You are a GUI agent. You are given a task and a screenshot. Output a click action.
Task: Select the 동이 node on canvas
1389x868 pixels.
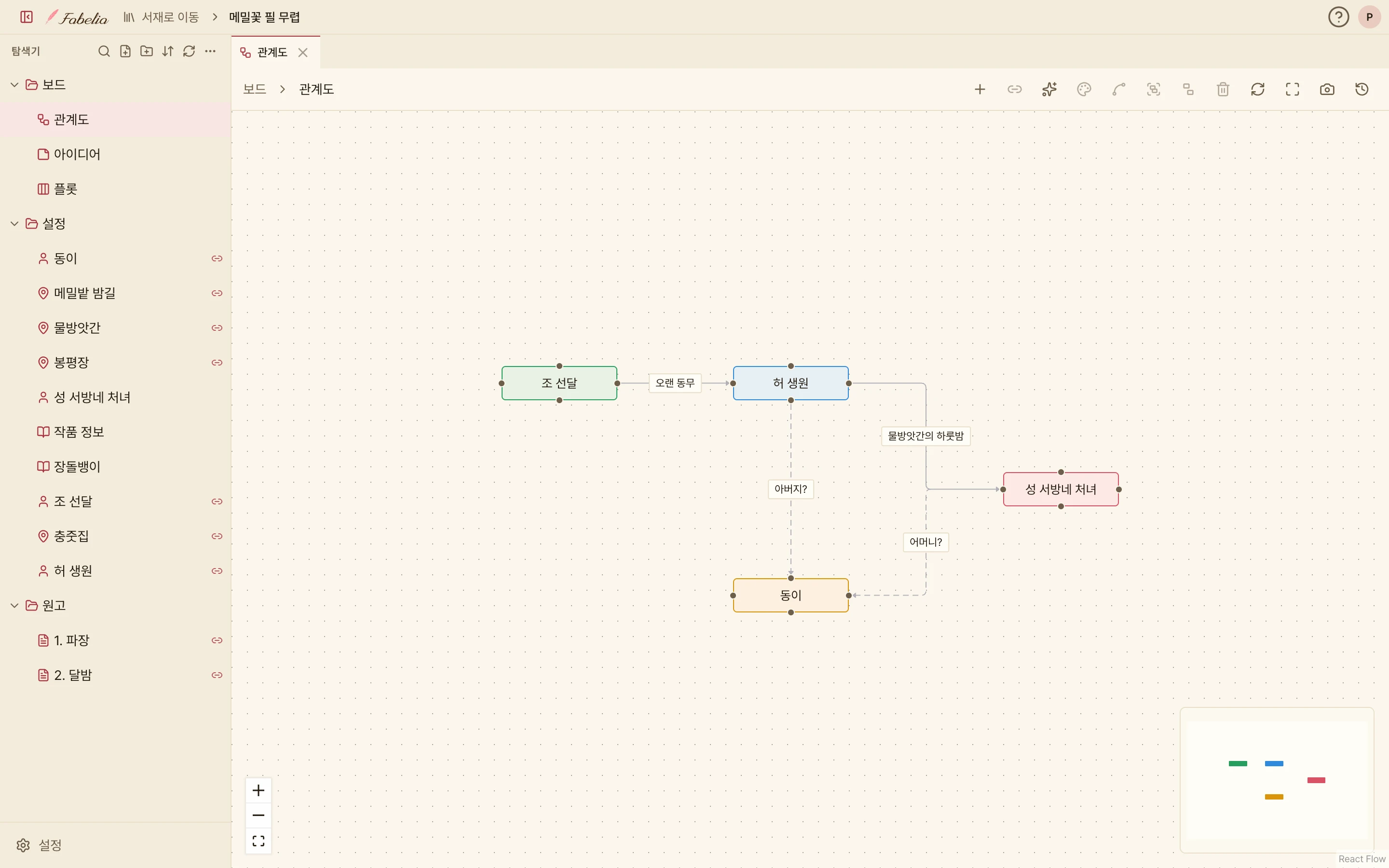click(790, 596)
